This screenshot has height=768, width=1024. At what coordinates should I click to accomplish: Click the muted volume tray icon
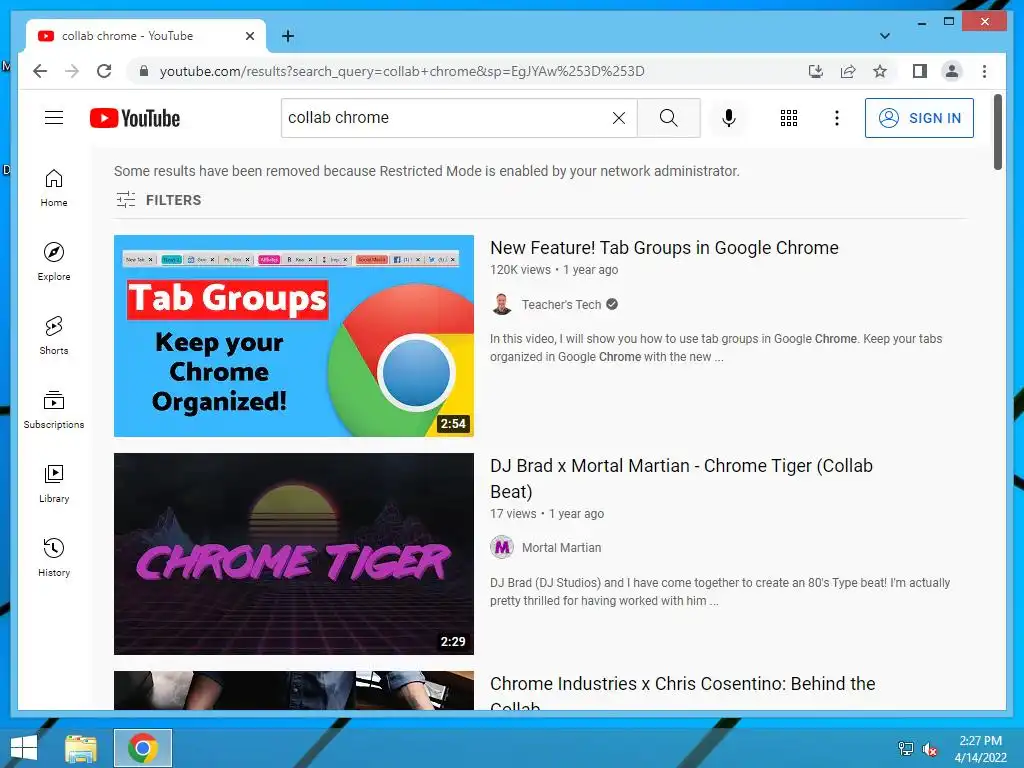(929, 749)
